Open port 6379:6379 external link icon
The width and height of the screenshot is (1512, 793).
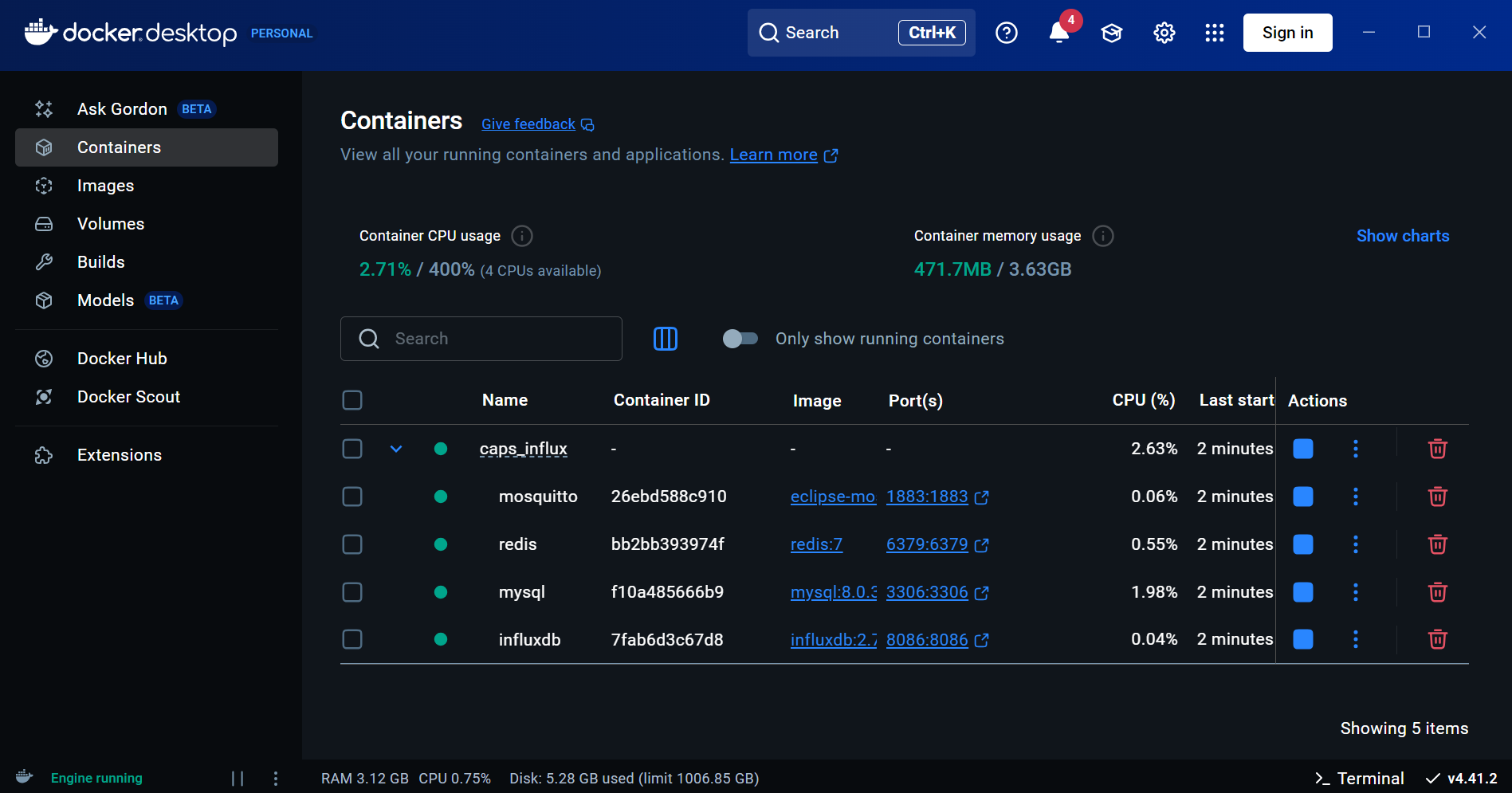[x=982, y=545]
